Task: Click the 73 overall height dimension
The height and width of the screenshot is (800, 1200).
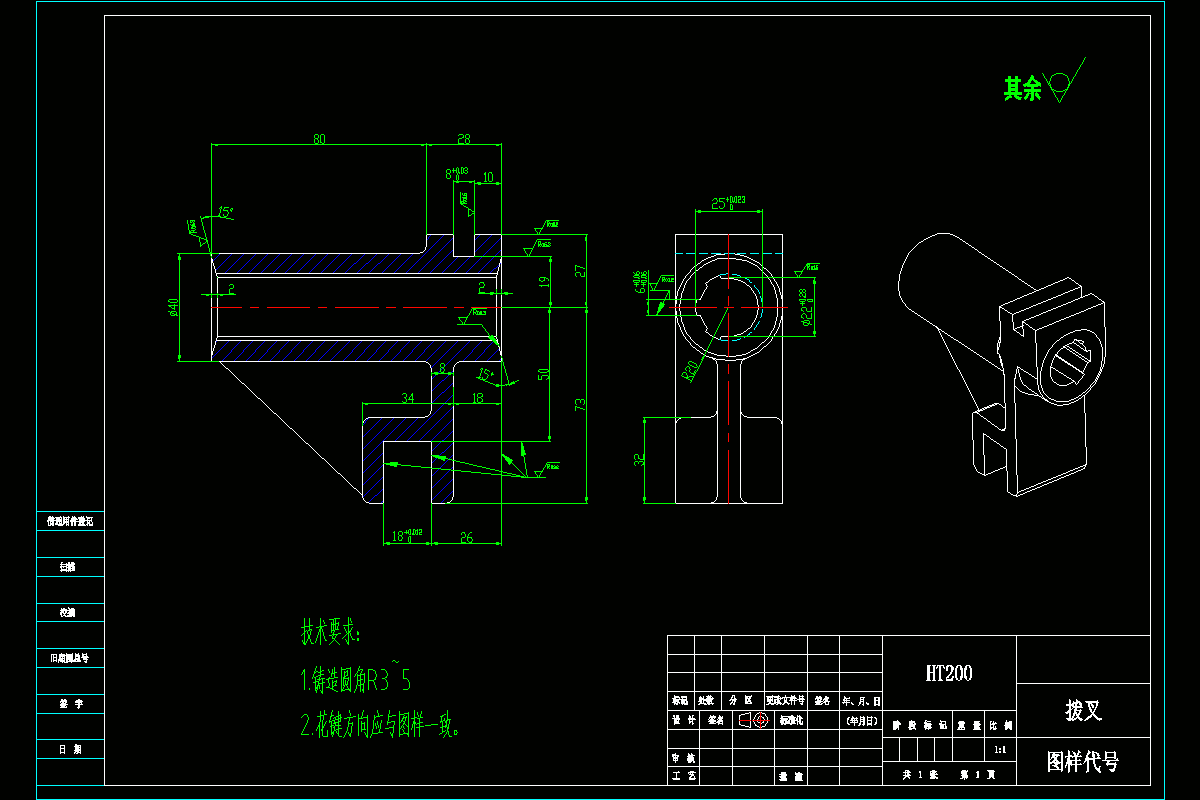Action: [x=580, y=403]
